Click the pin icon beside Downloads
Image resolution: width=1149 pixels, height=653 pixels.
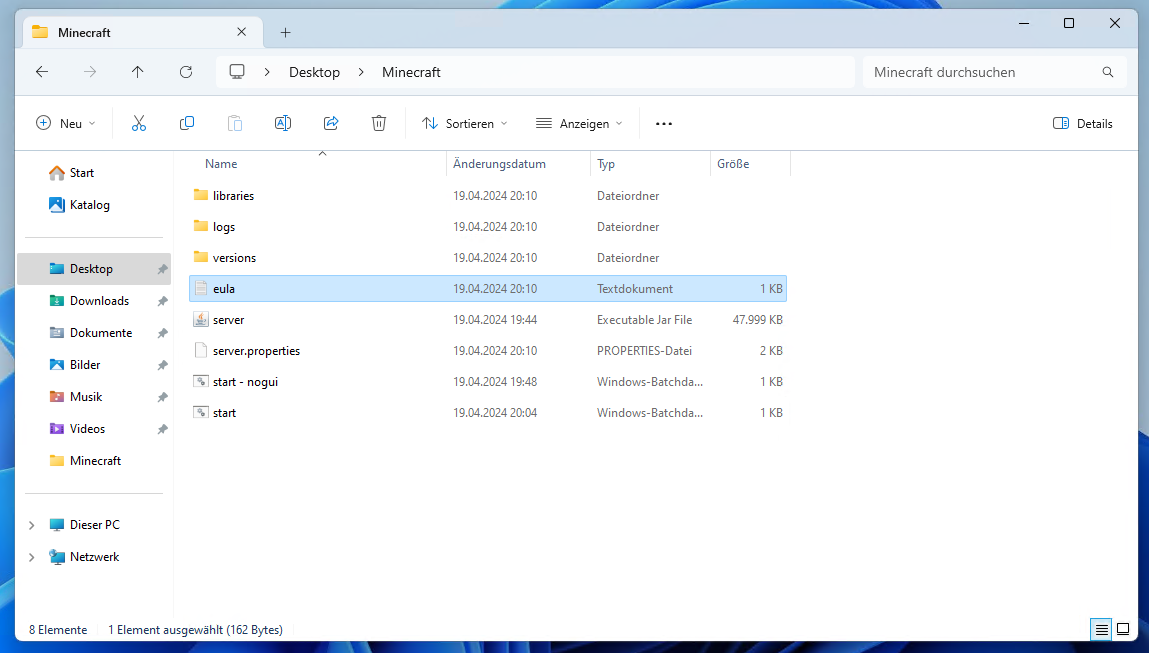tap(163, 301)
